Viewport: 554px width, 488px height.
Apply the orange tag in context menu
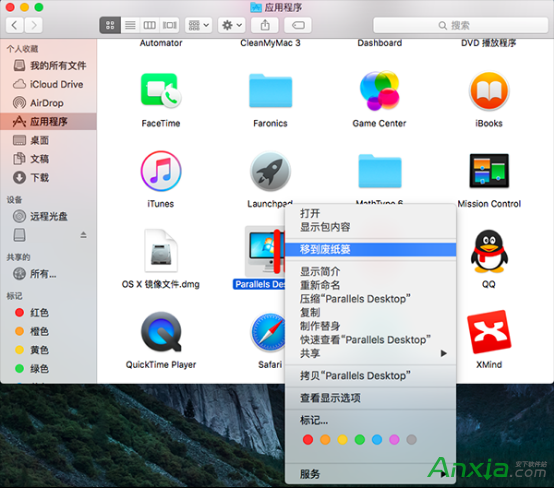[x=325, y=440]
